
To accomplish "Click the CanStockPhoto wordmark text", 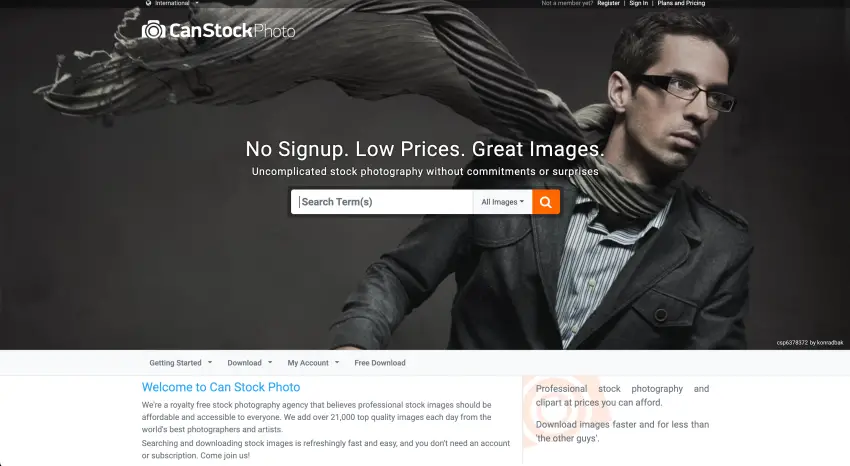I will click(232, 30).
